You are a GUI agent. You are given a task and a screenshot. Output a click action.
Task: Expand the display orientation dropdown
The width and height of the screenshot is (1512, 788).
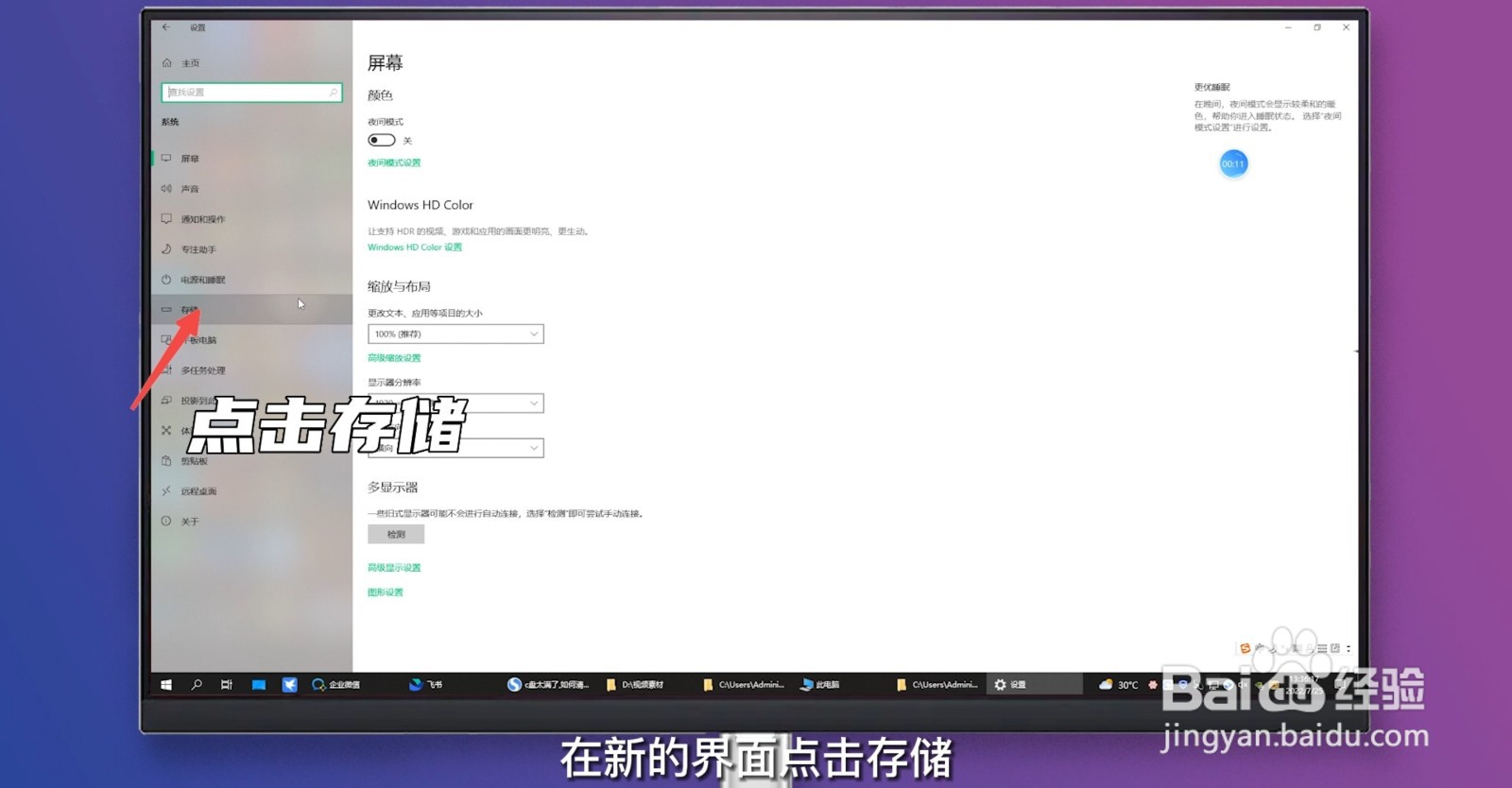coord(455,448)
